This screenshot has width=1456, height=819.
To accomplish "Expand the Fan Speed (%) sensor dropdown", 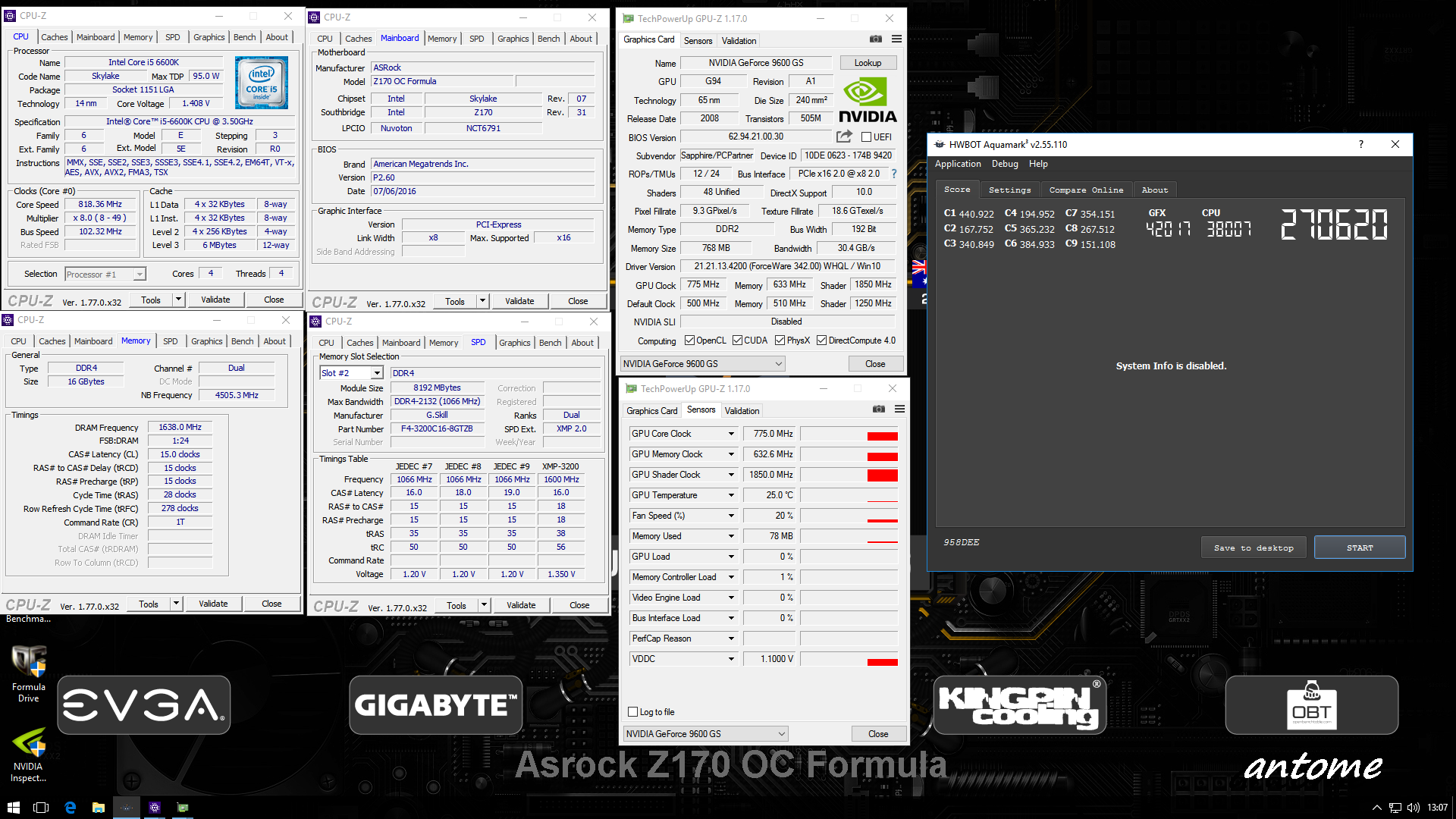I will coord(731,516).
